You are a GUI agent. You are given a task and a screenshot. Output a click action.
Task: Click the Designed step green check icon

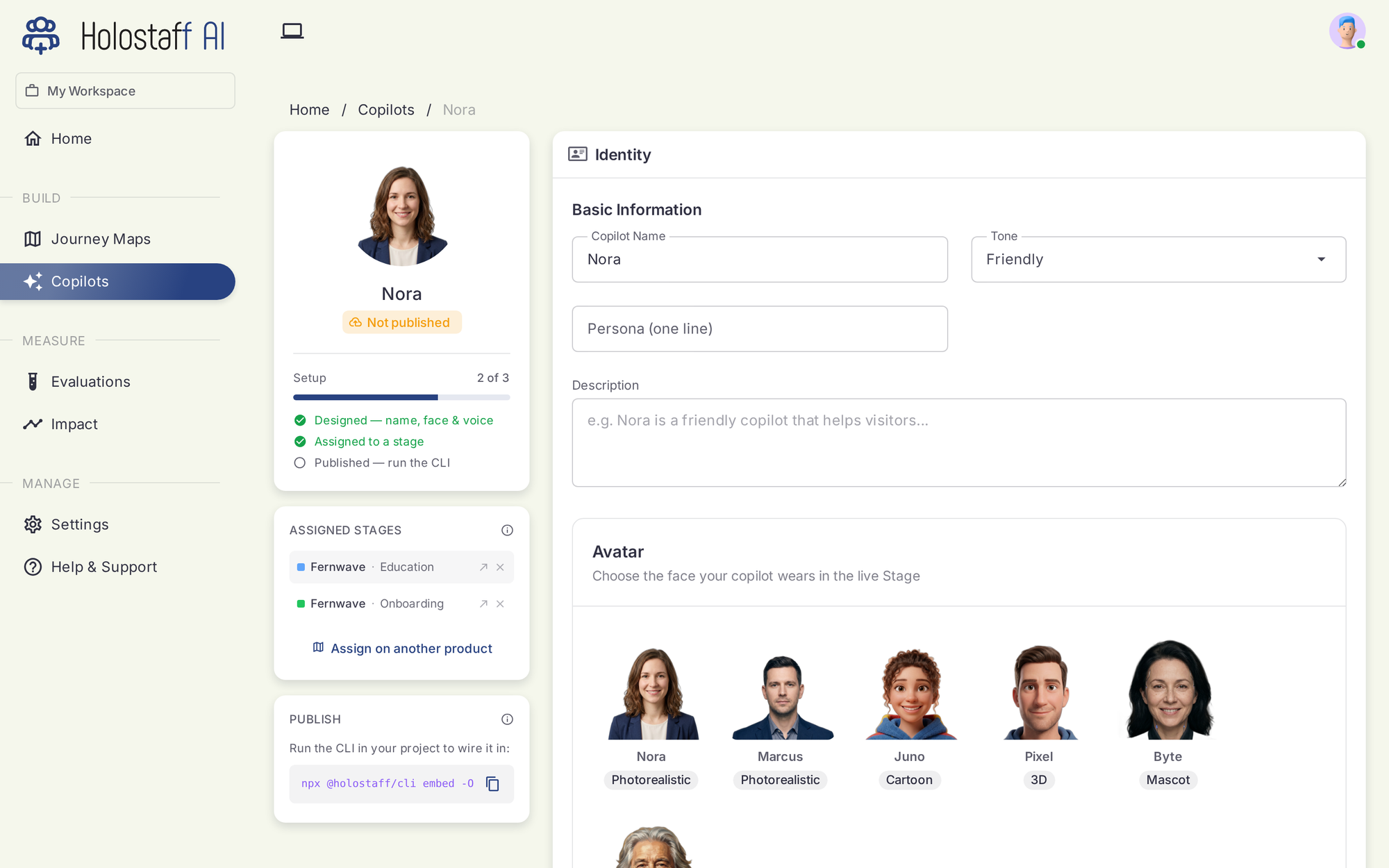point(300,420)
